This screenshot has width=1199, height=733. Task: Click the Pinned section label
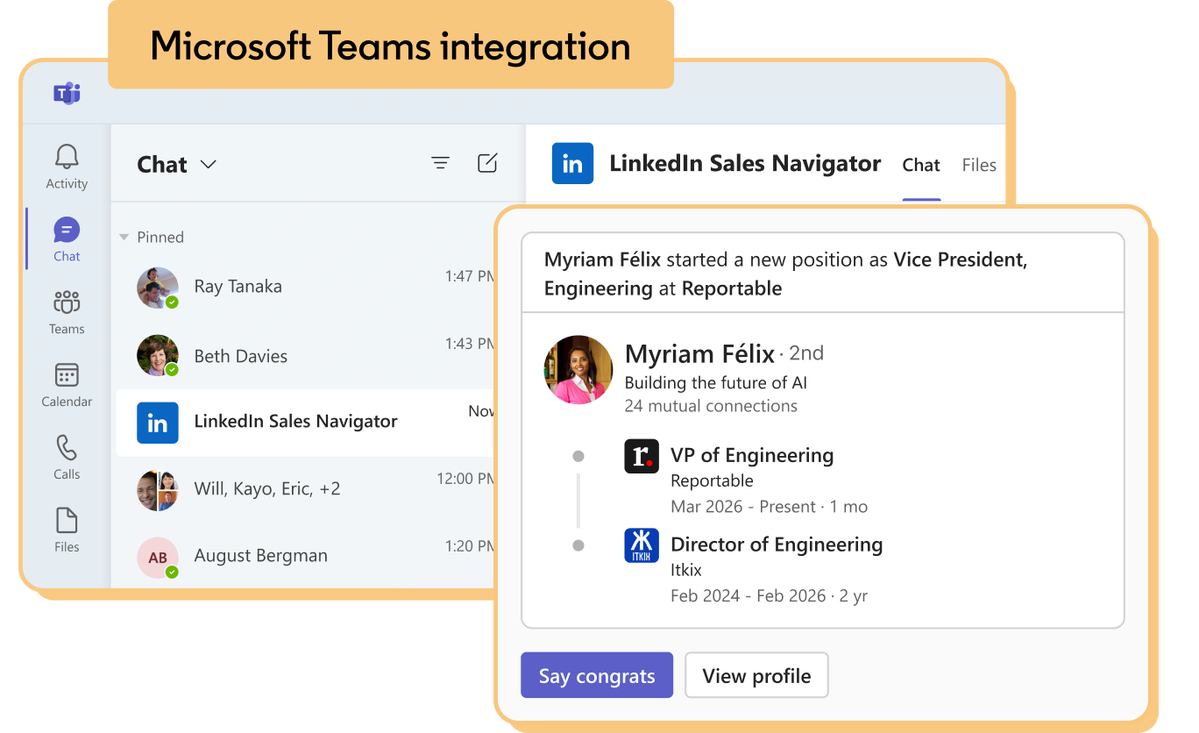tap(160, 237)
